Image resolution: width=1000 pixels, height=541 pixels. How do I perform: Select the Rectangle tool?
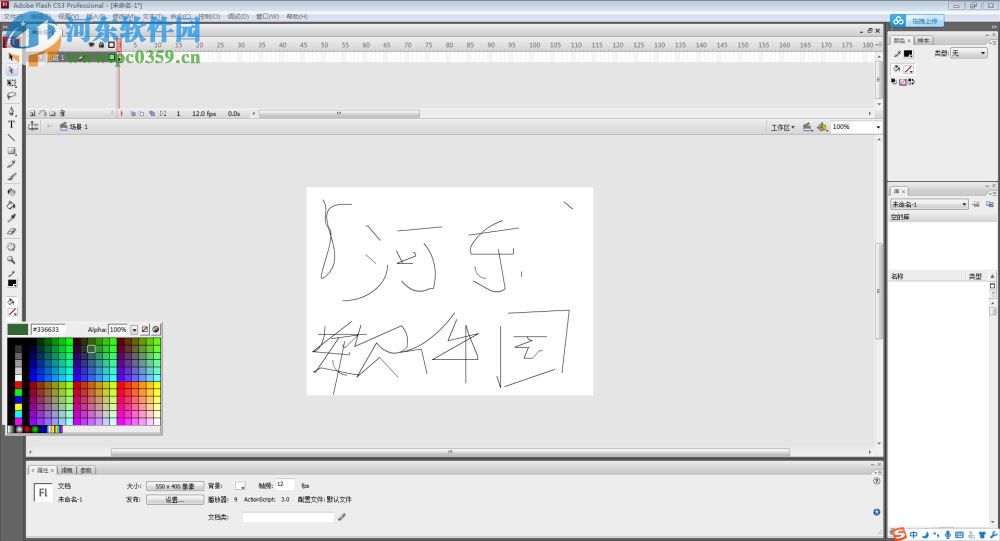11,151
